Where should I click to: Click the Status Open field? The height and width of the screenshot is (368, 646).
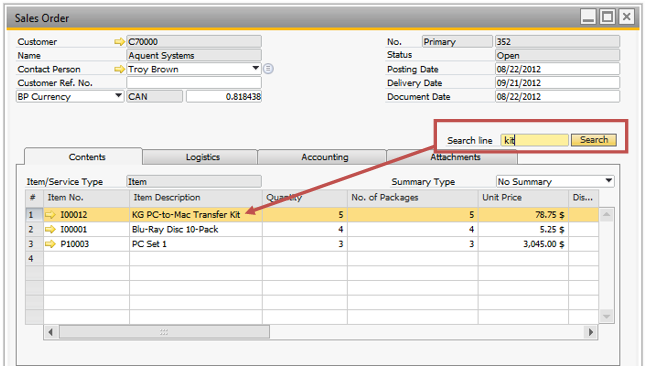tap(557, 55)
